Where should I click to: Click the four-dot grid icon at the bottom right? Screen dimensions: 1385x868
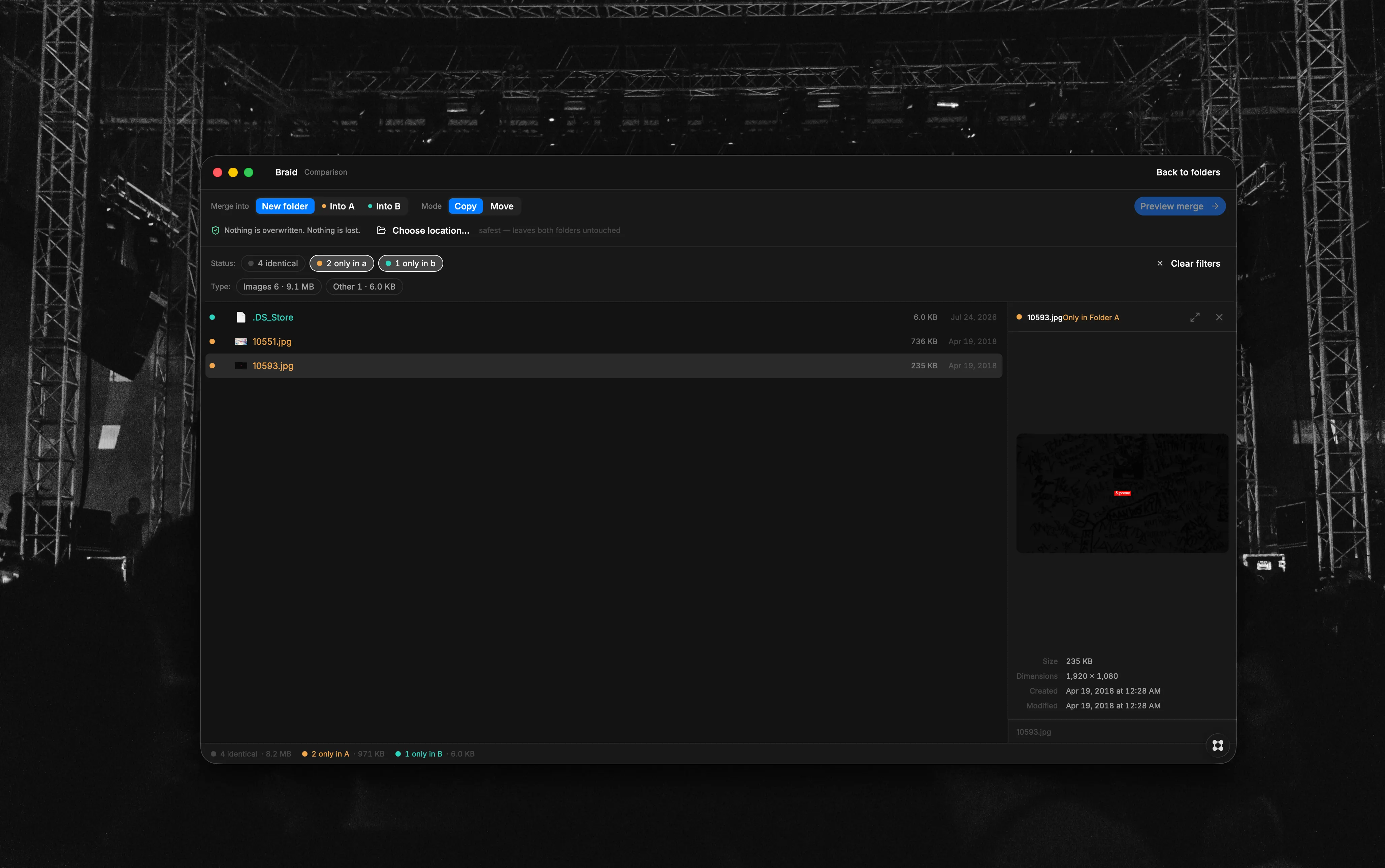click(1218, 745)
